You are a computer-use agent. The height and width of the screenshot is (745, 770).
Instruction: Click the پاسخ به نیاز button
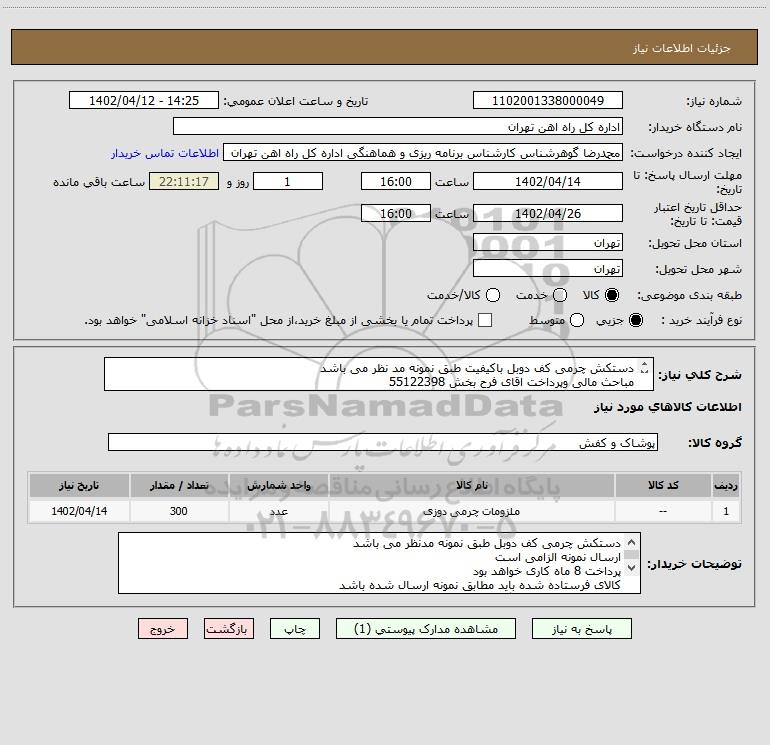coord(581,629)
